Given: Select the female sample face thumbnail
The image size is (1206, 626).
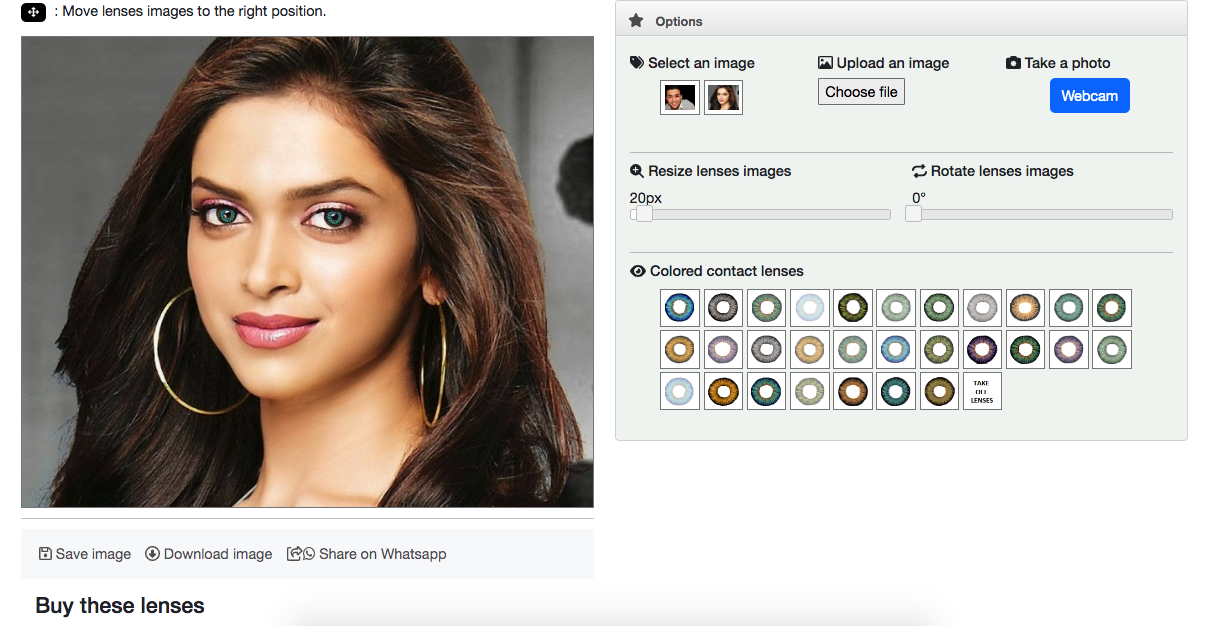Looking at the screenshot, I should [x=723, y=98].
